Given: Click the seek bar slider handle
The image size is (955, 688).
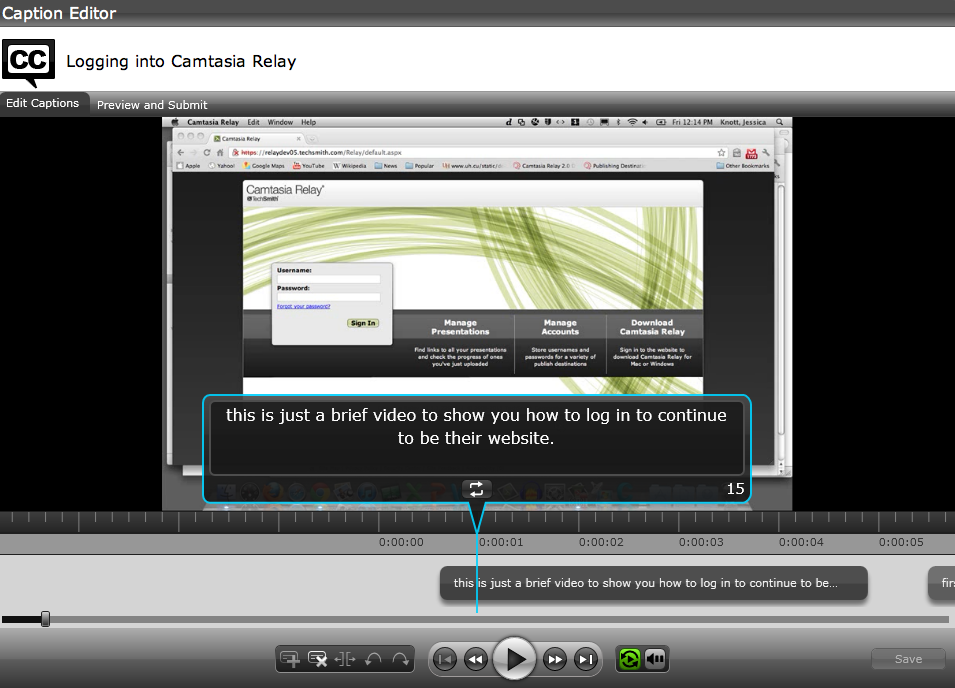Looking at the screenshot, I should click(x=45, y=619).
